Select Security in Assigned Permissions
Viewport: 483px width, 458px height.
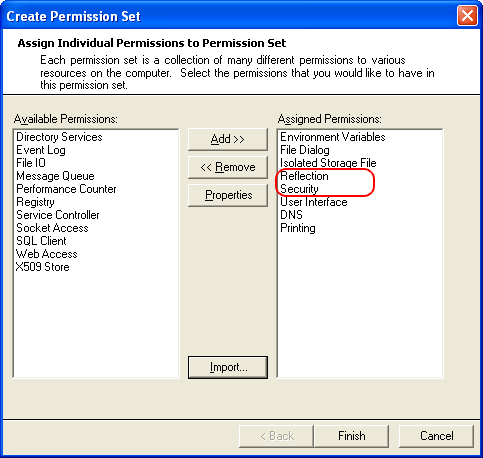[299, 189]
